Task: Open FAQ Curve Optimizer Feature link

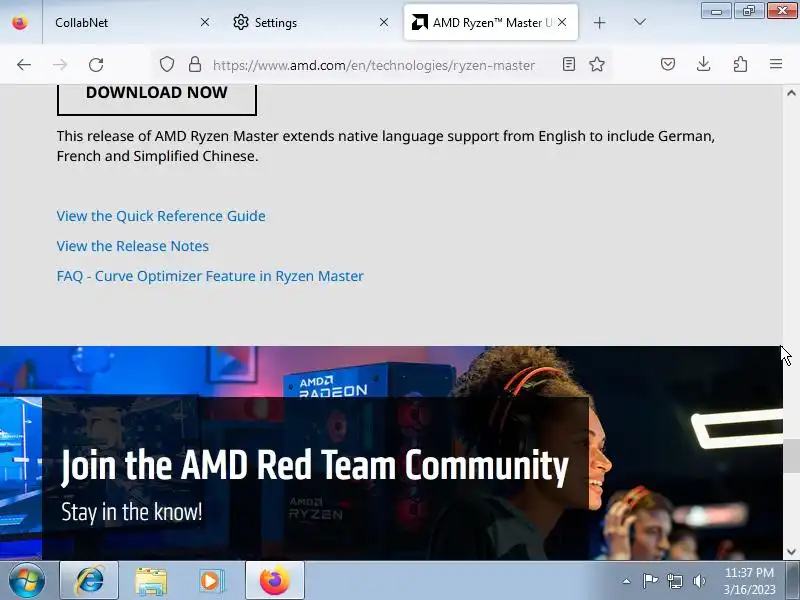Action: (x=210, y=276)
